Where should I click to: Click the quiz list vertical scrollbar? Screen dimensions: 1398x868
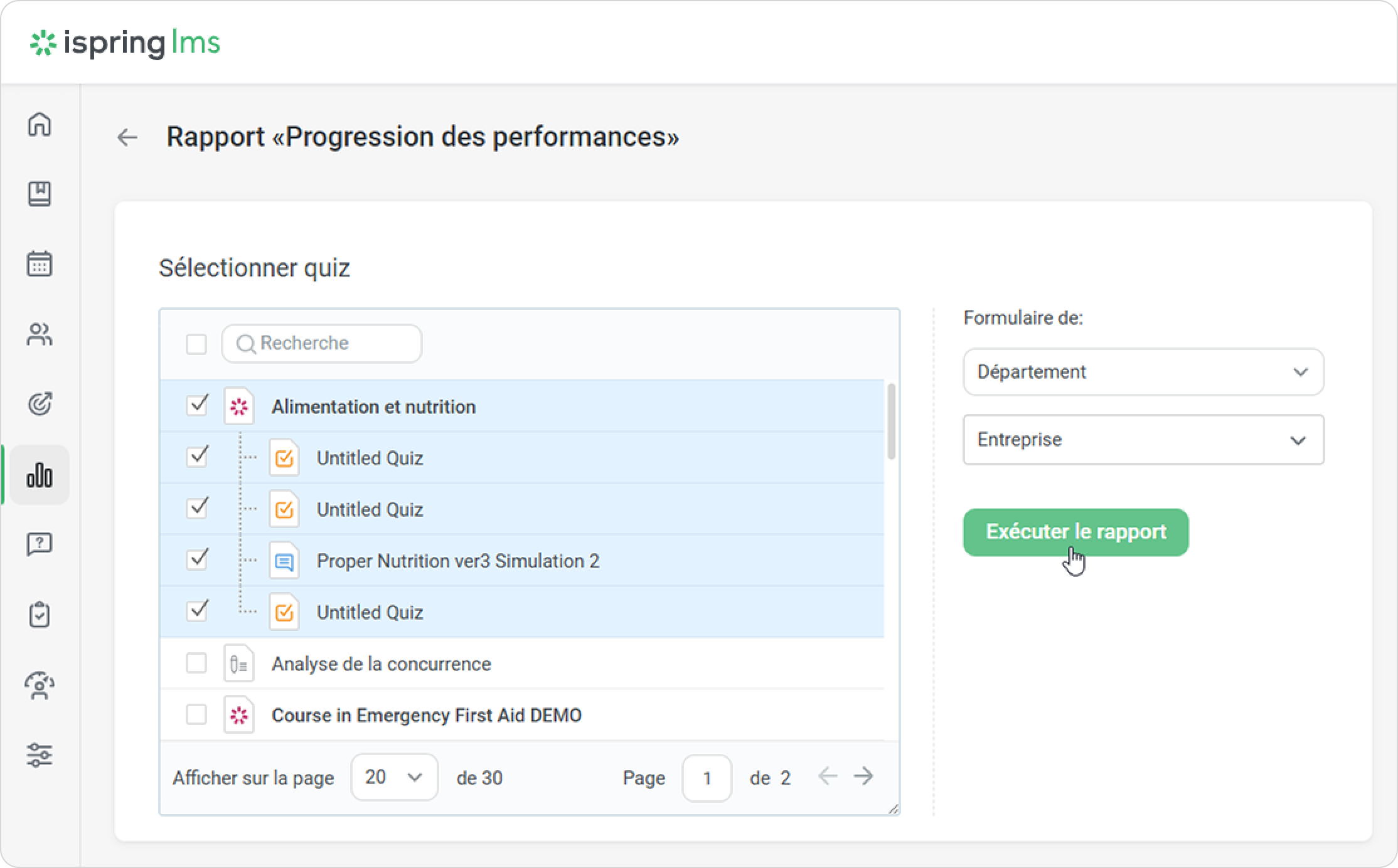click(891, 421)
